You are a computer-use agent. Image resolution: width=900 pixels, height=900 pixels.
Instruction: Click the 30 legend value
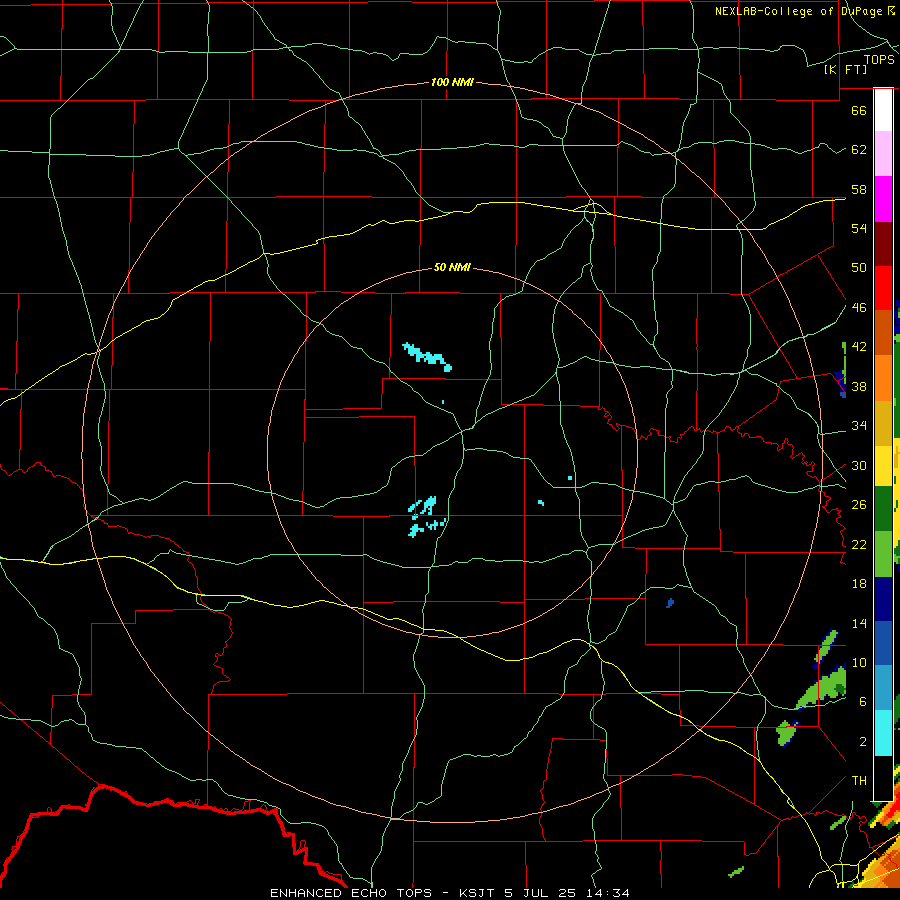pyautogui.click(x=859, y=465)
